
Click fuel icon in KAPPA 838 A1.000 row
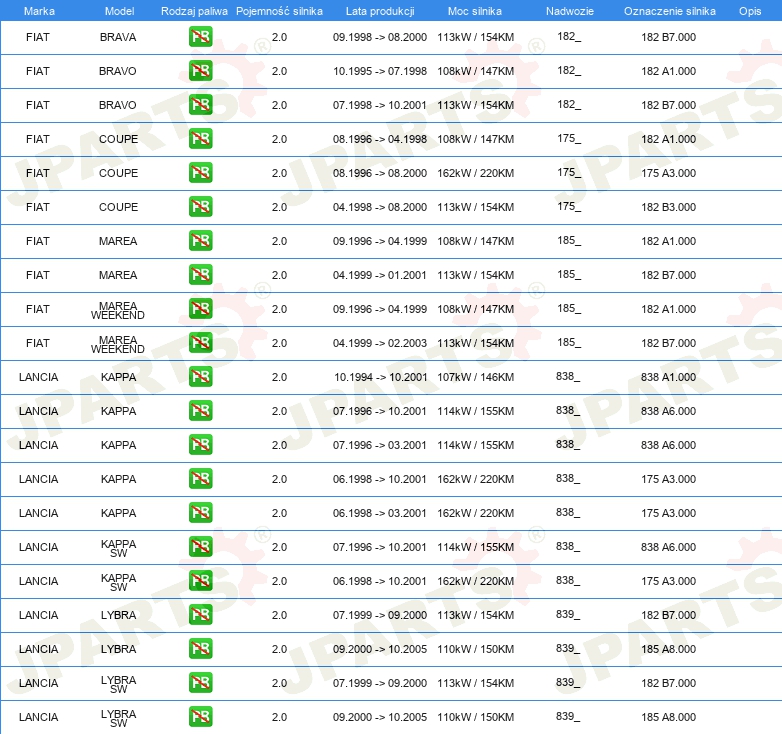(200, 376)
